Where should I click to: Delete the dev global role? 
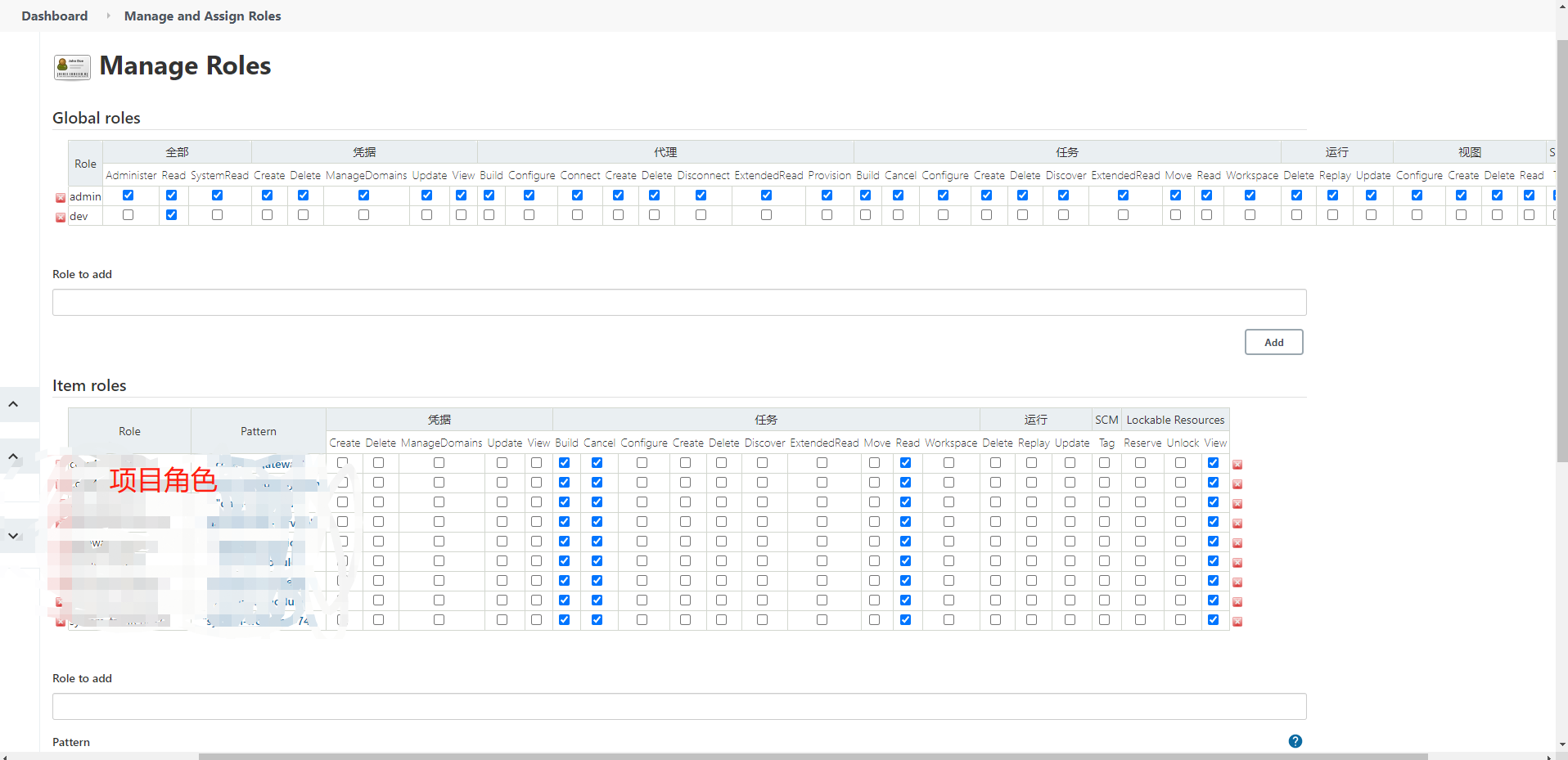(61, 218)
